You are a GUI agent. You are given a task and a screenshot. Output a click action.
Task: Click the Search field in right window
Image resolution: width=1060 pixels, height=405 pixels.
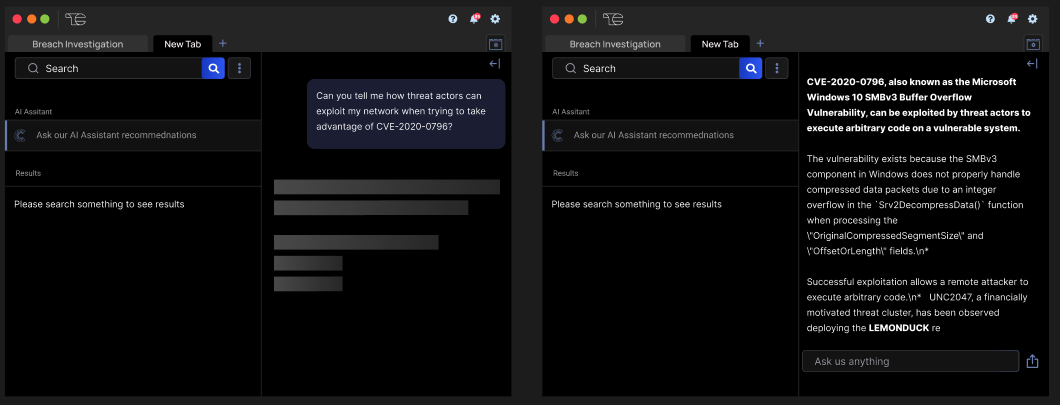click(646, 68)
